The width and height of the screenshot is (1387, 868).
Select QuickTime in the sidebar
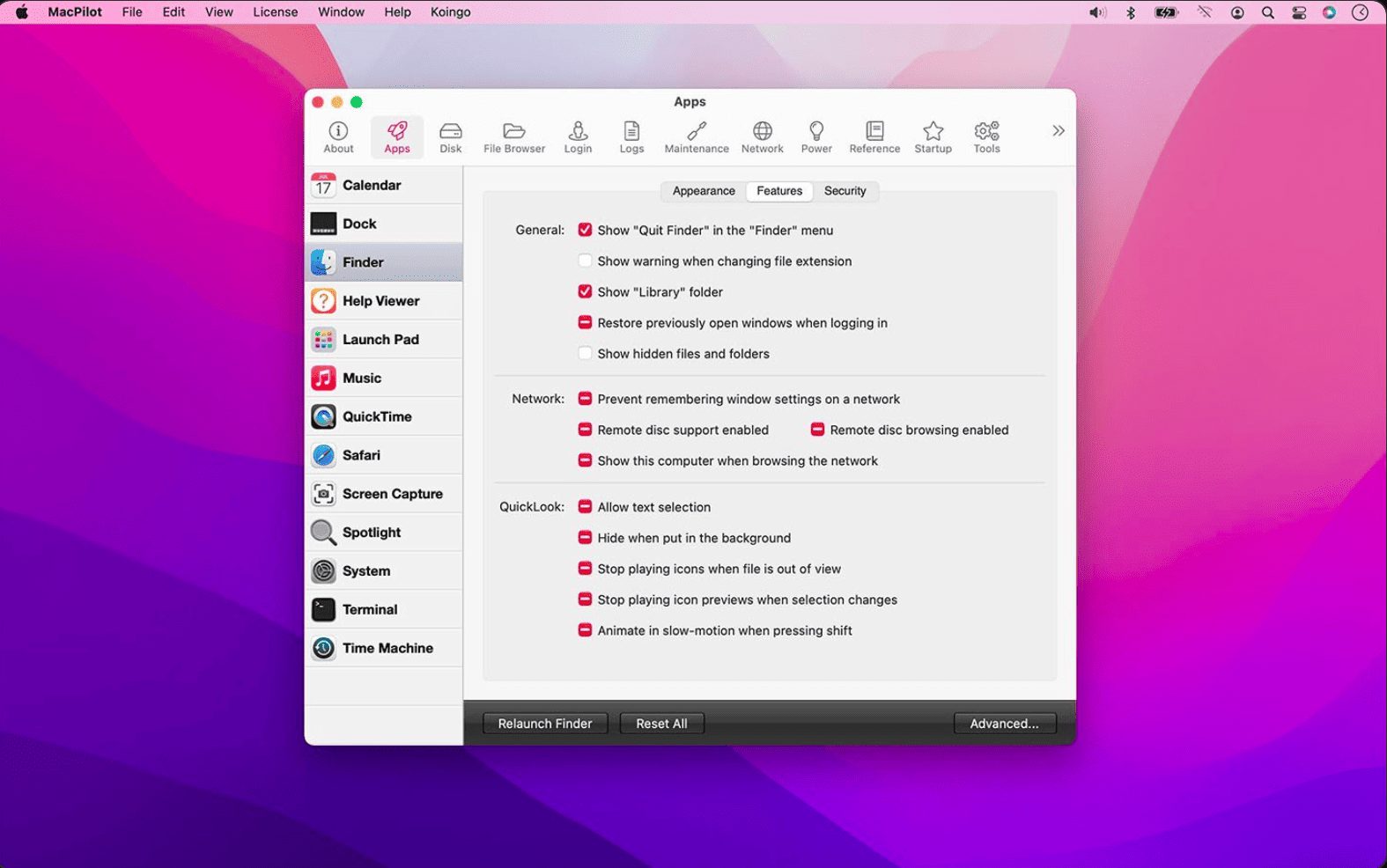coord(384,416)
